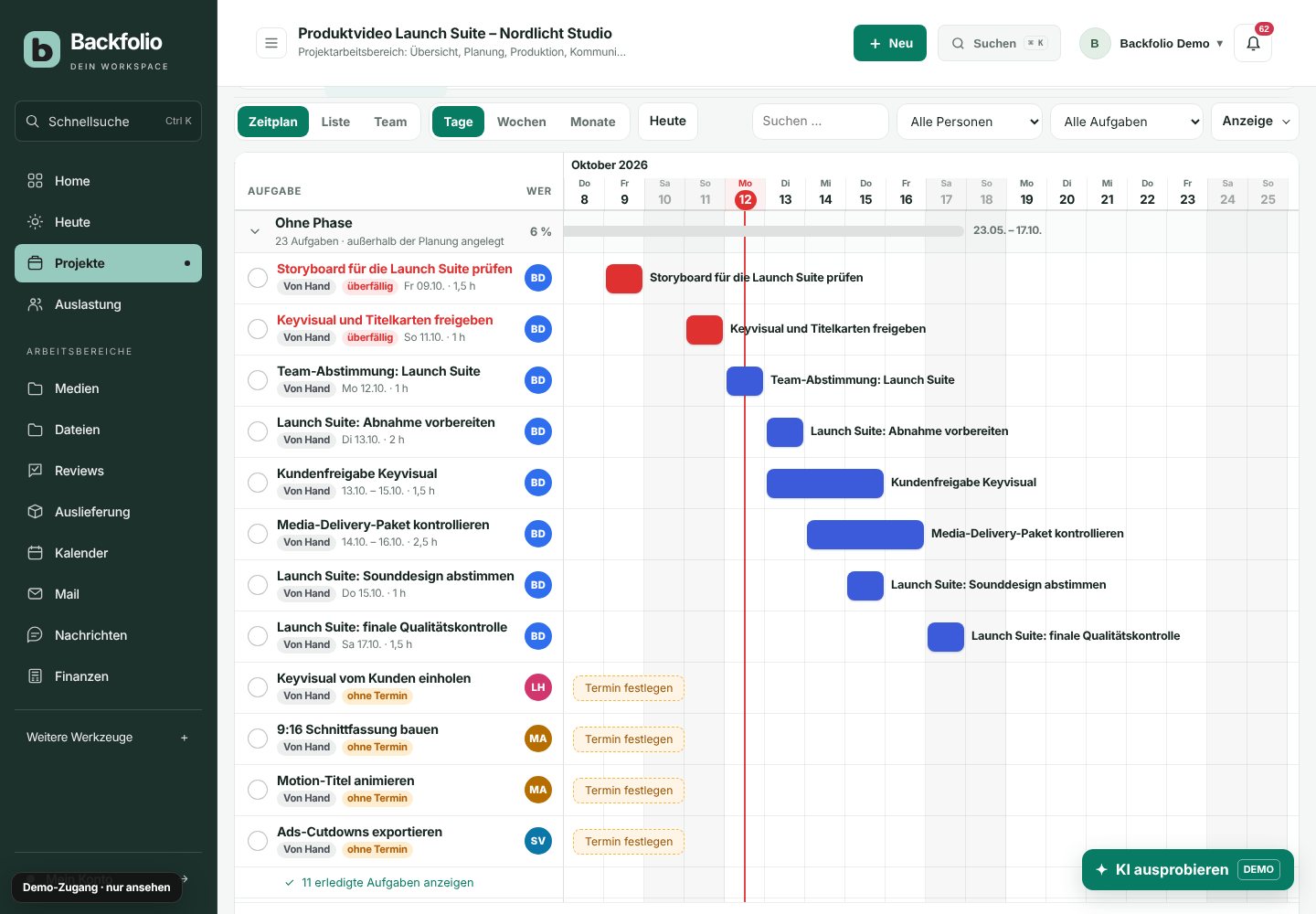Show 11 erledigte Aufgaben anzeigen
This screenshot has width=1316, height=914.
click(379, 883)
